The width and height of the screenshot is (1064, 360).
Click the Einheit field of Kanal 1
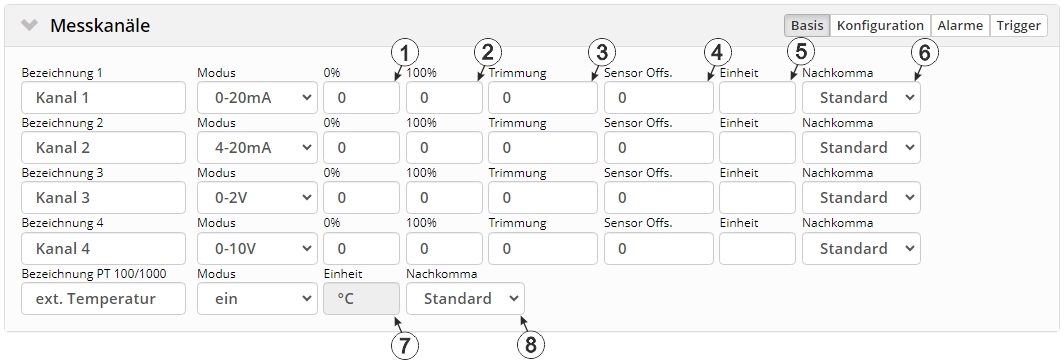(x=757, y=98)
